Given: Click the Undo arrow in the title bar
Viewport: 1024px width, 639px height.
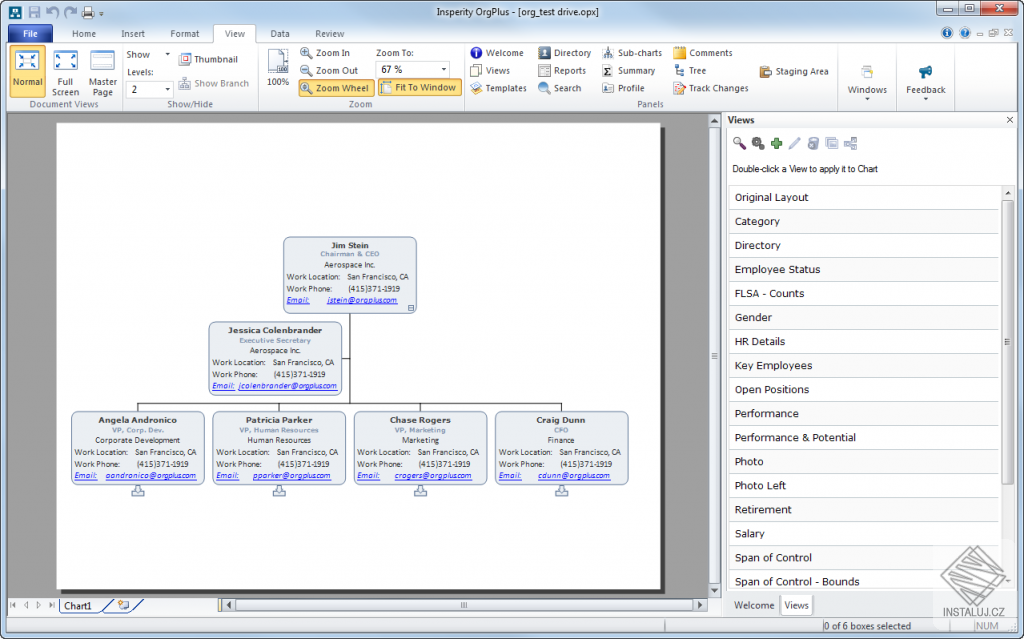Looking at the screenshot, I should click(52, 12).
